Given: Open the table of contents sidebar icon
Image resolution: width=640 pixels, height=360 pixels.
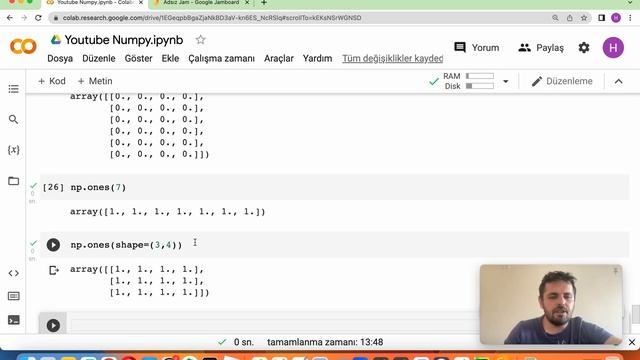Looking at the screenshot, I should pos(13,89).
